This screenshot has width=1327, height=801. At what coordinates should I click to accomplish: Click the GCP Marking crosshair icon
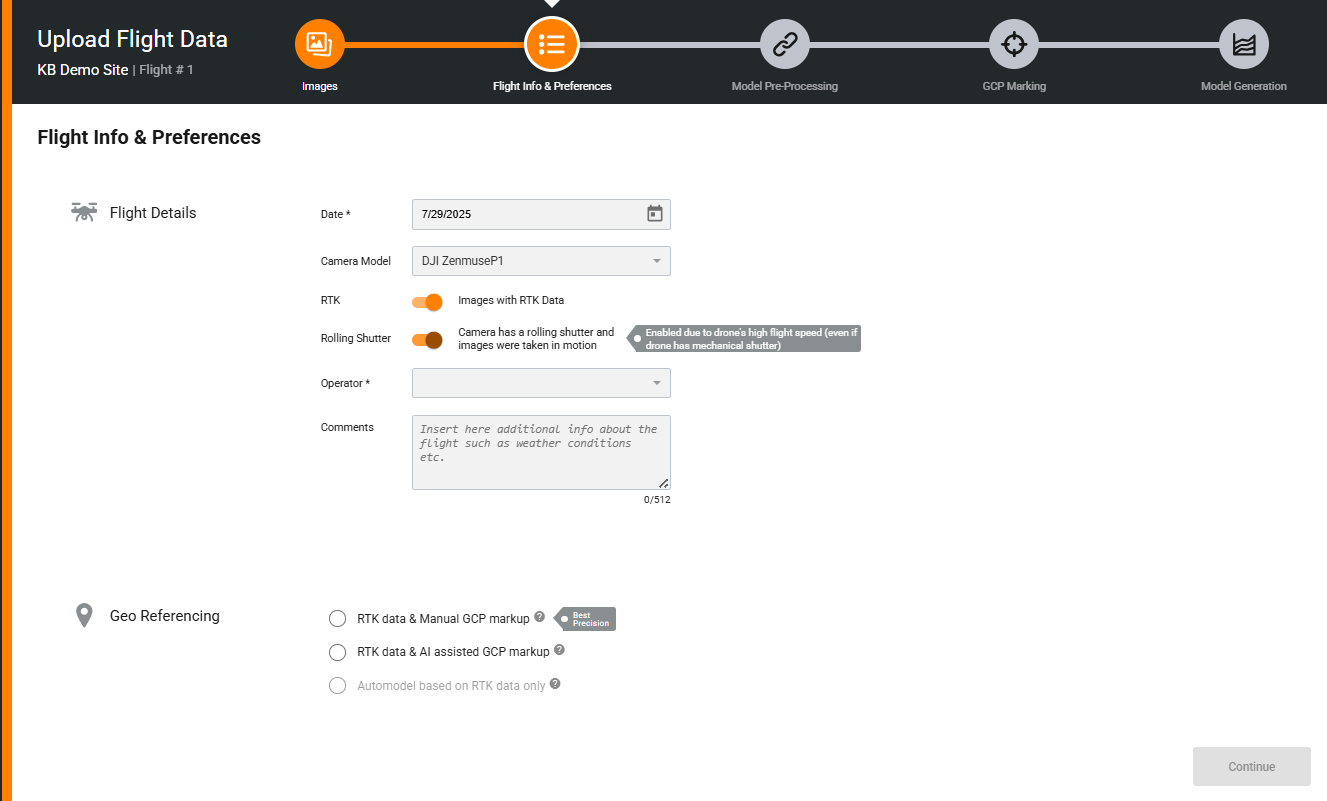pos(1014,44)
